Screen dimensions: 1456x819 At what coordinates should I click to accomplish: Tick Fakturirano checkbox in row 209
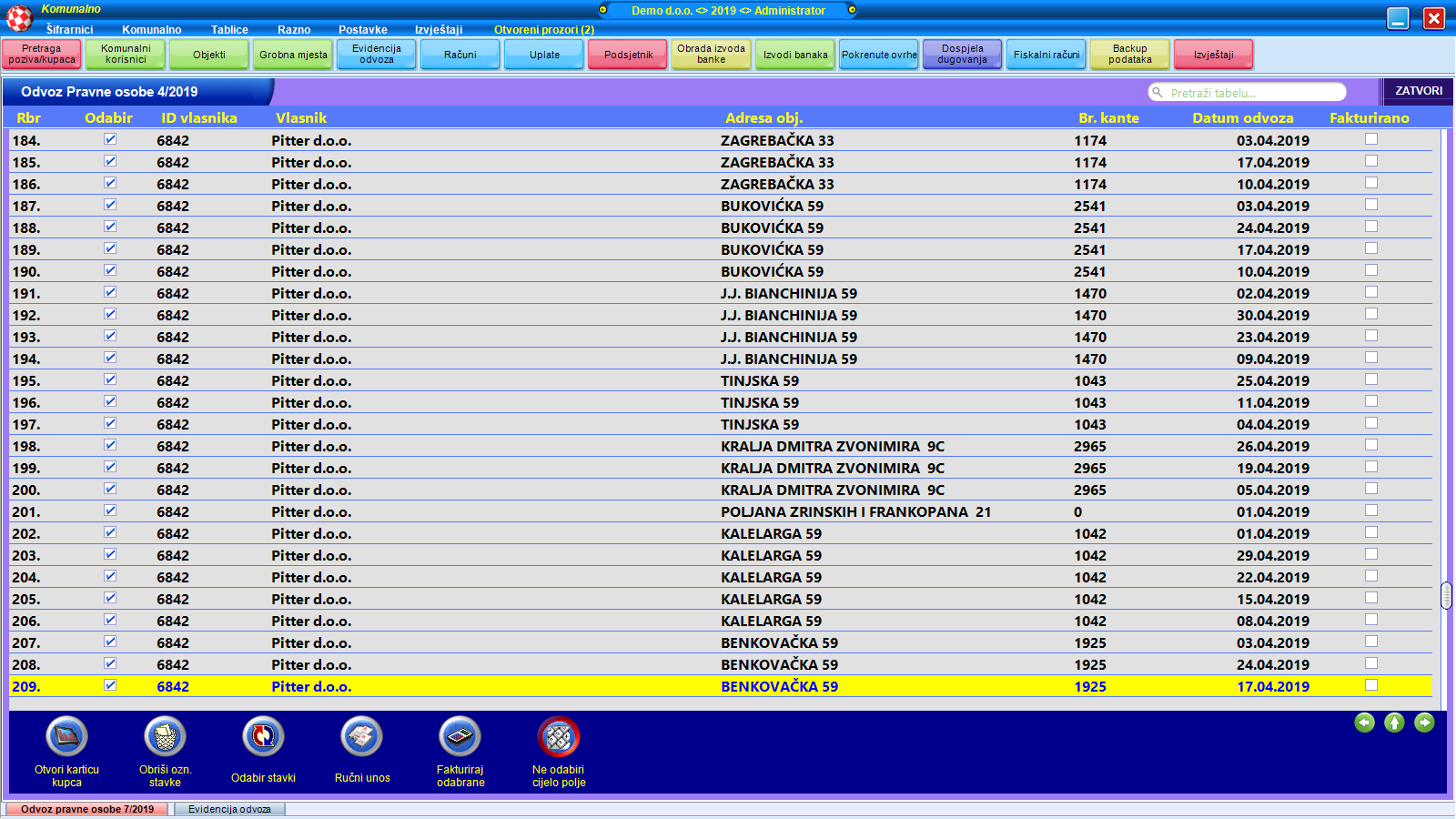[1371, 685]
